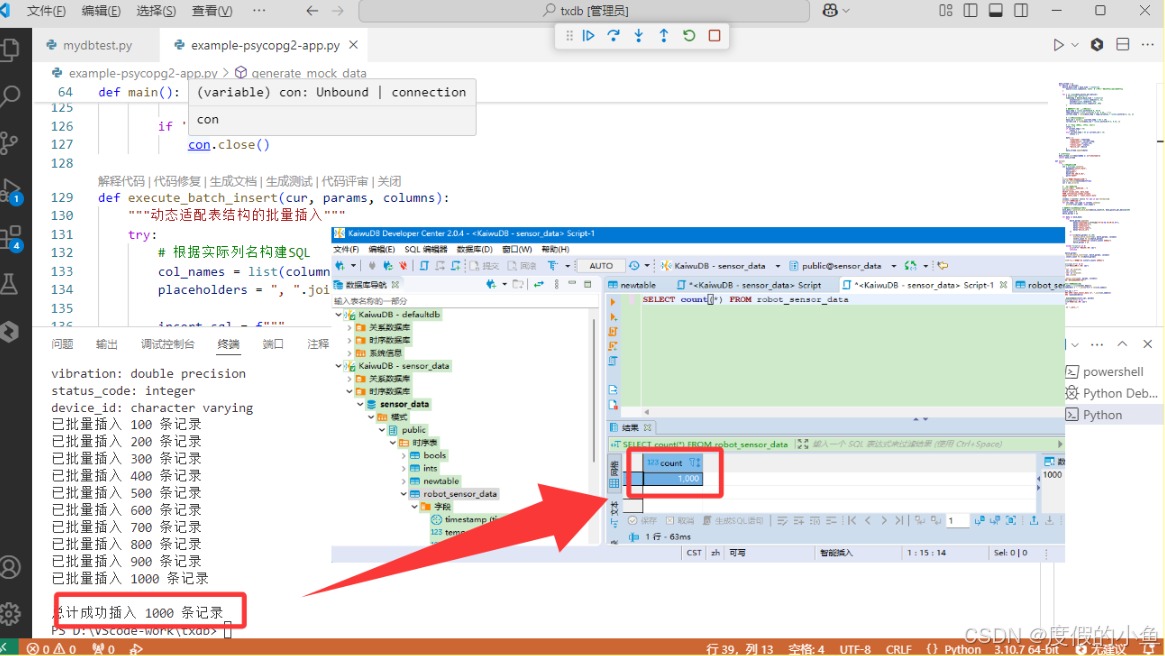Click the 生成文档 code lens link
The image size is (1165, 656).
[232, 181]
